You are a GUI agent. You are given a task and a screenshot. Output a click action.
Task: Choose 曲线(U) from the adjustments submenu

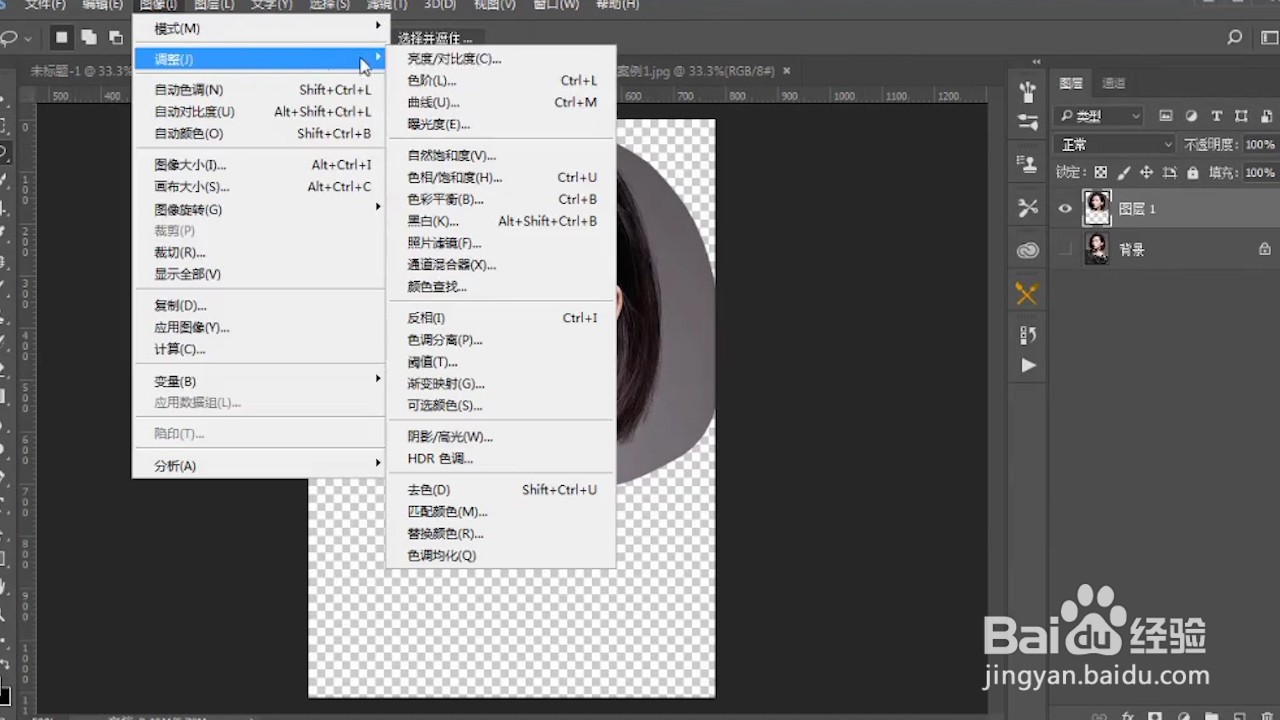point(432,102)
